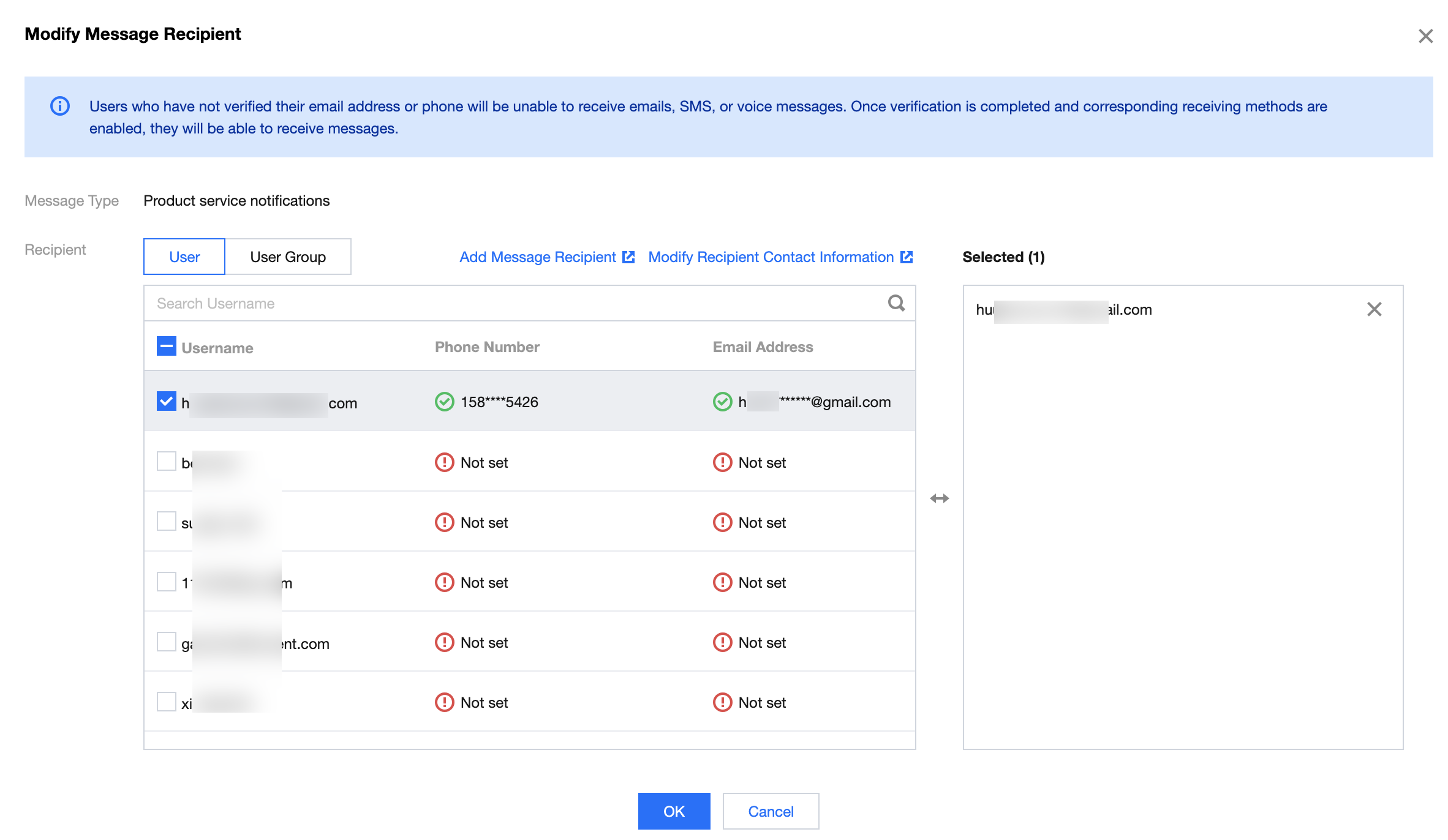The width and height of the screenshot is (1448, 840).
Task: Check the user row starting with xi
Action: pyautogui.click(x=167, y=702)
